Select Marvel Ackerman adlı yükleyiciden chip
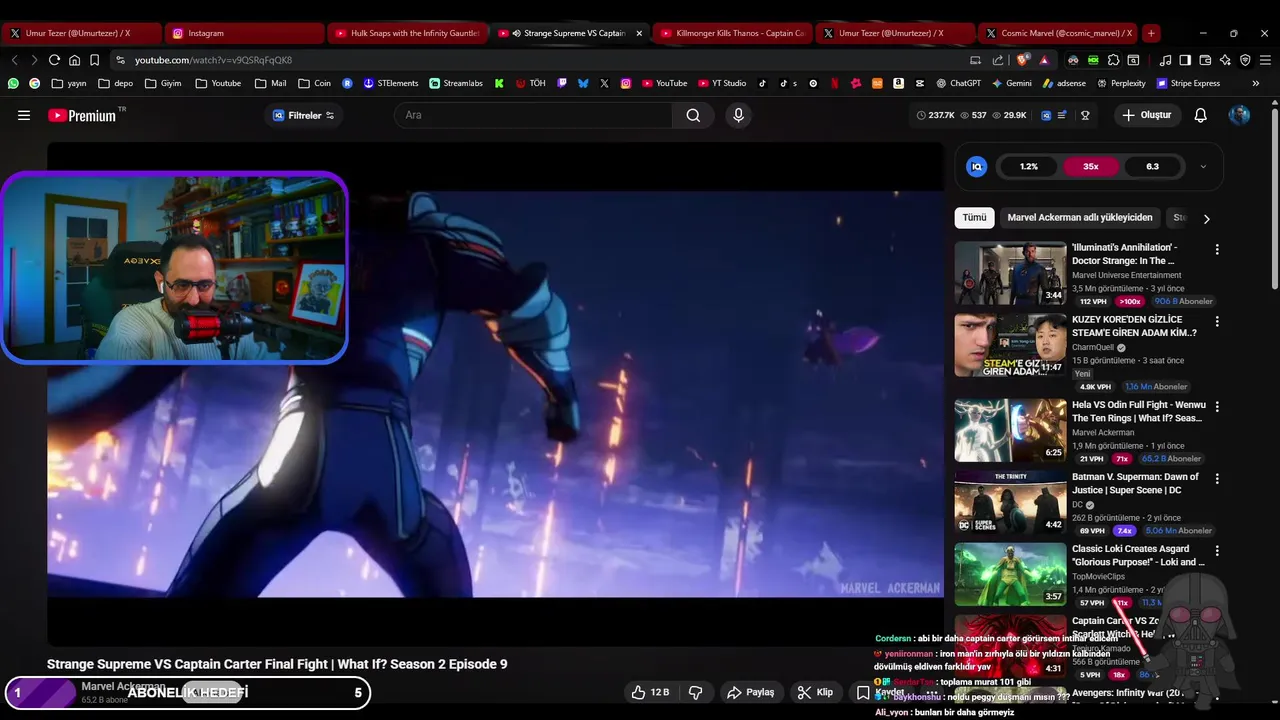Viewport: 1280px width, 720px height. 1080,217
